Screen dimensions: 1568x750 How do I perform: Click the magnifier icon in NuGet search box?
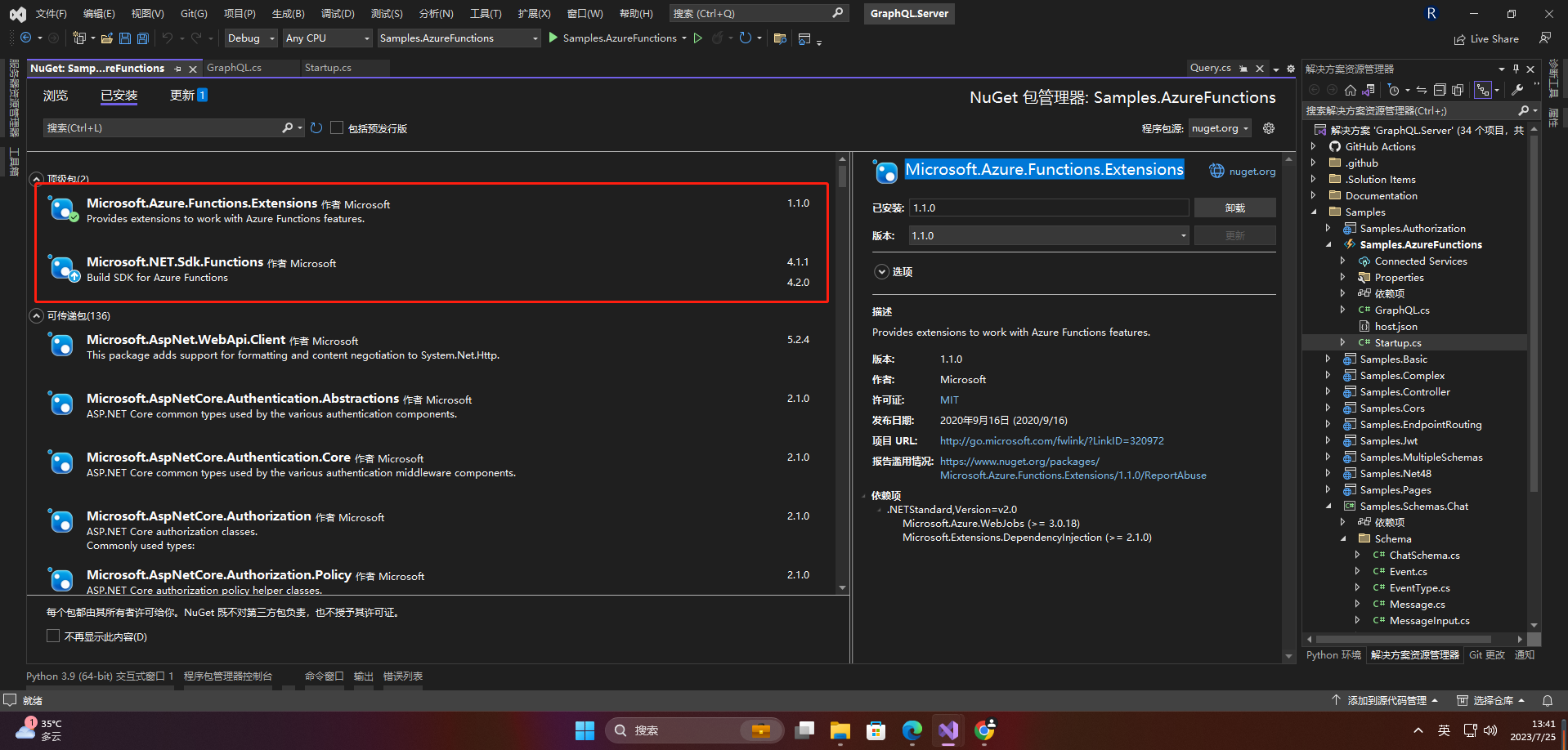[287, 127]
